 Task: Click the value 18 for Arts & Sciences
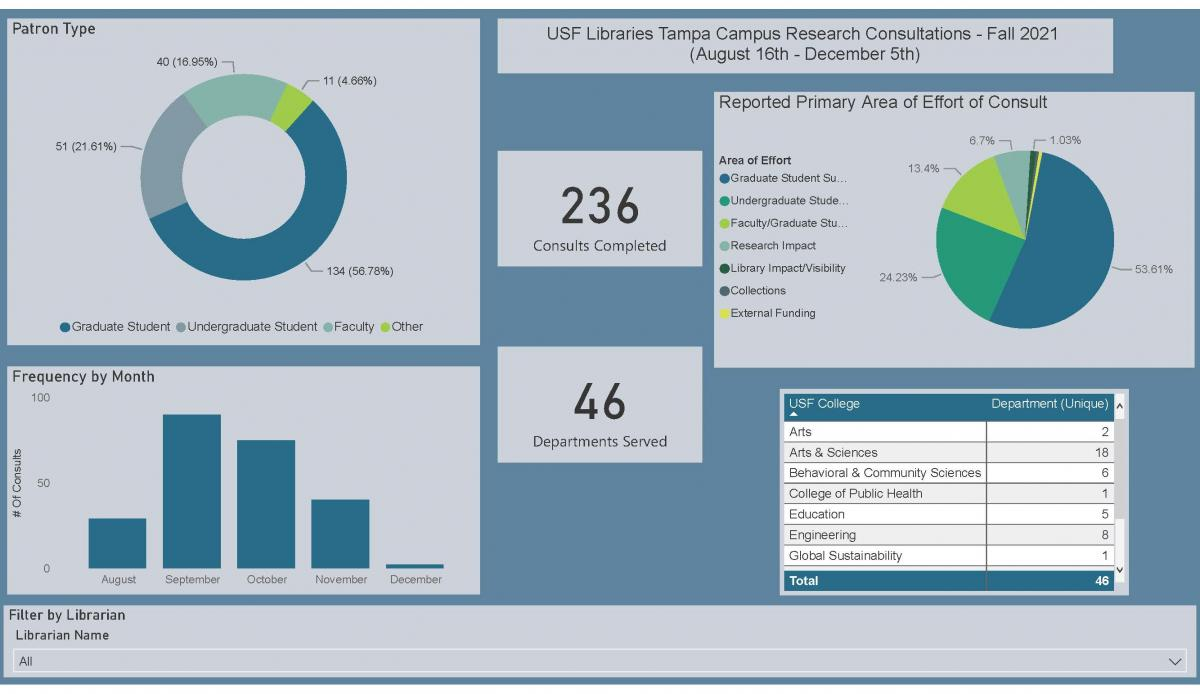pyautogui.click(x=1100, y=452)
